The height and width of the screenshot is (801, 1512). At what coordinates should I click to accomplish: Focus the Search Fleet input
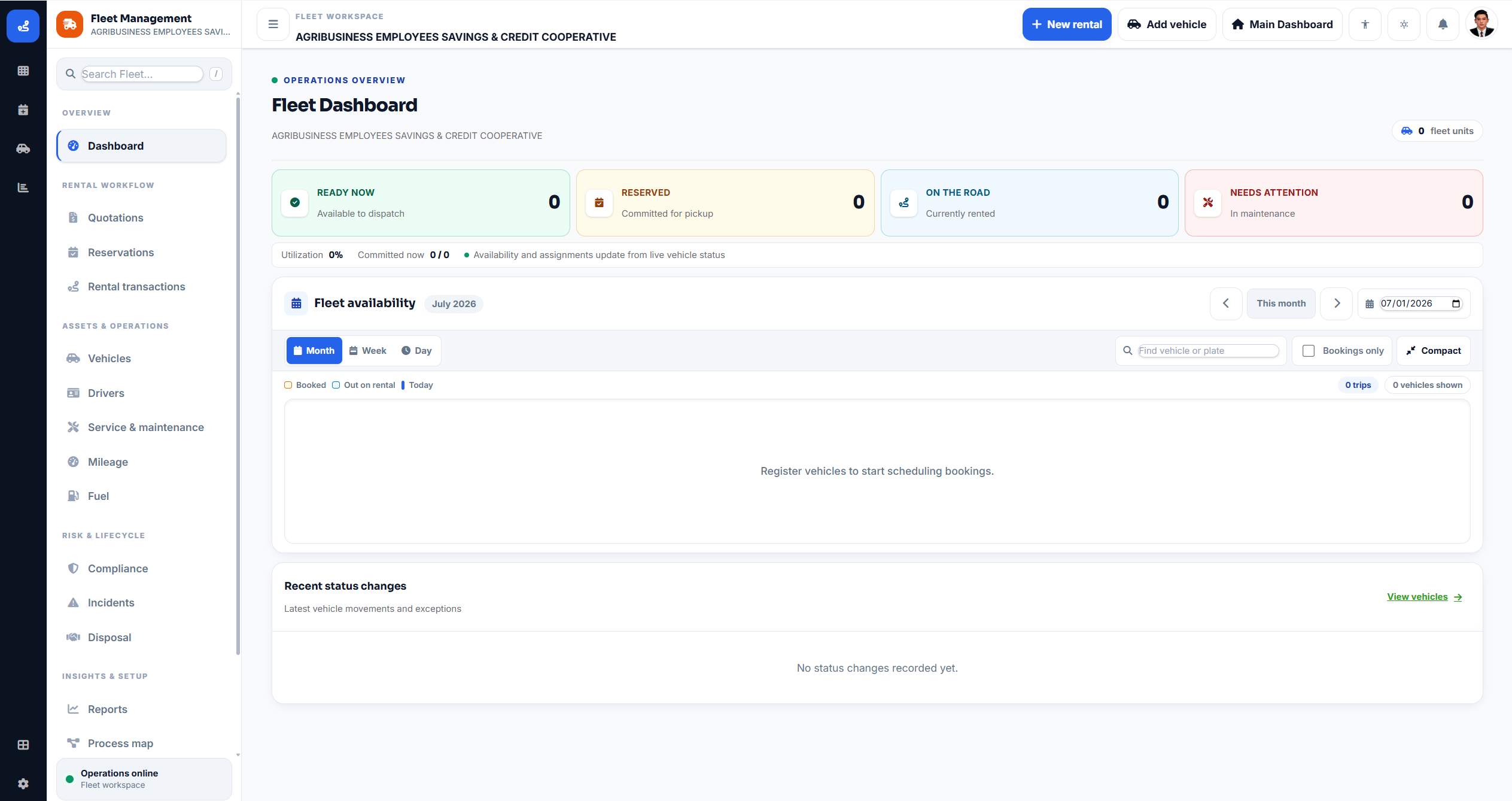click(142, 74)
